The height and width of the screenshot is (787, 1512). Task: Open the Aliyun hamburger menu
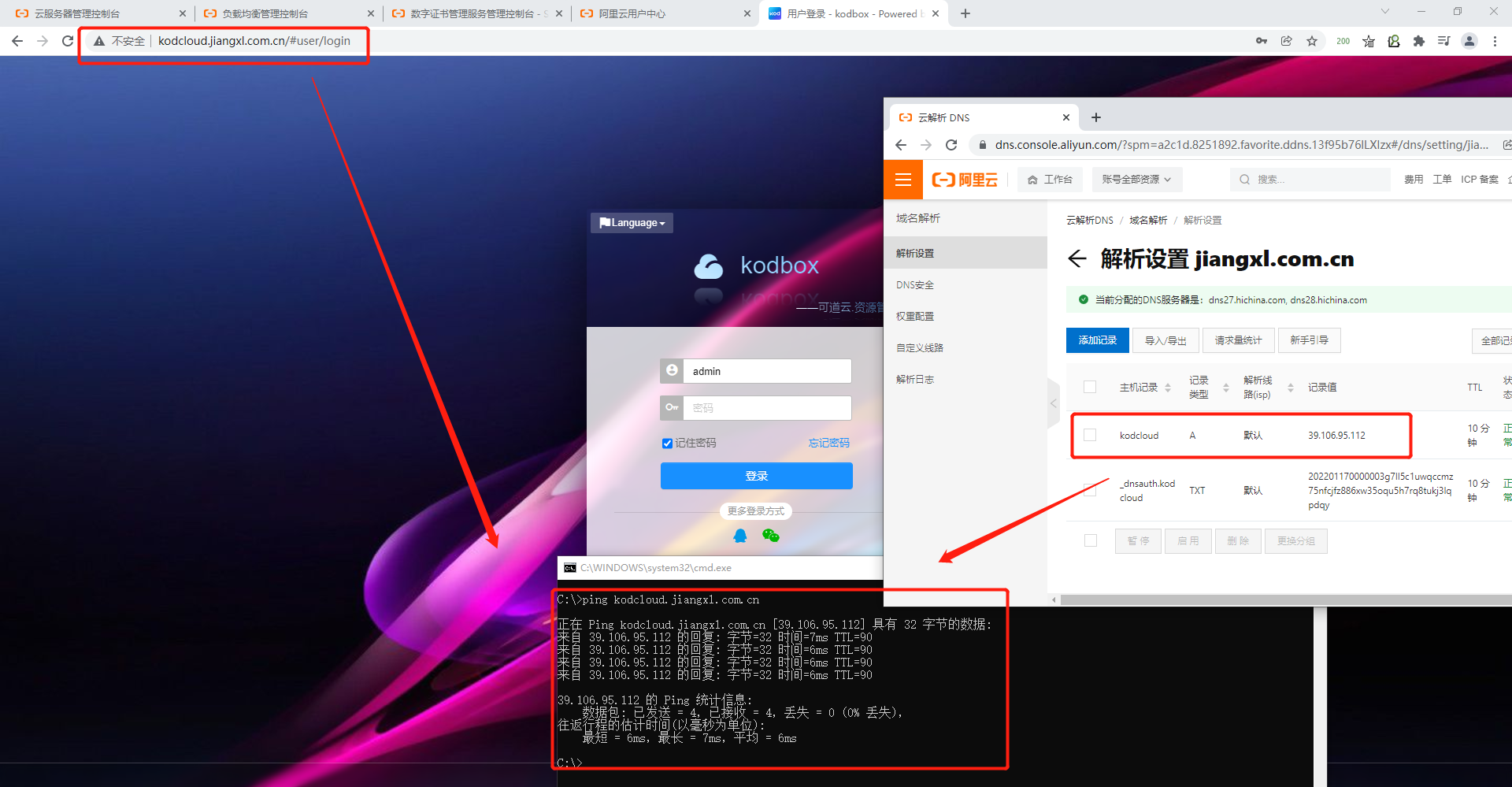click(903, 180)
